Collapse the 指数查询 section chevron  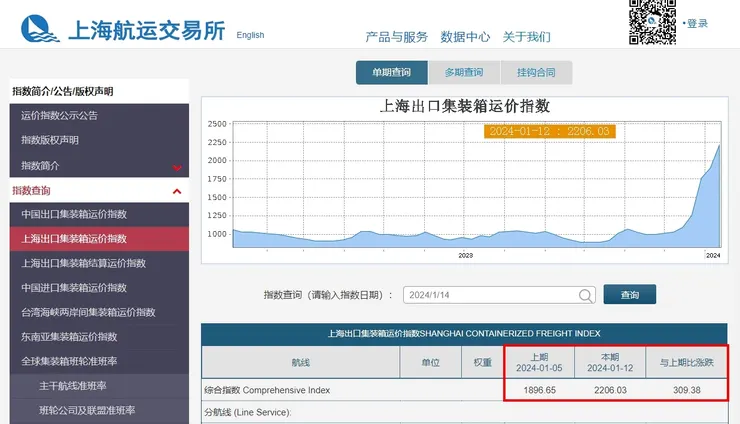(177, 191)
